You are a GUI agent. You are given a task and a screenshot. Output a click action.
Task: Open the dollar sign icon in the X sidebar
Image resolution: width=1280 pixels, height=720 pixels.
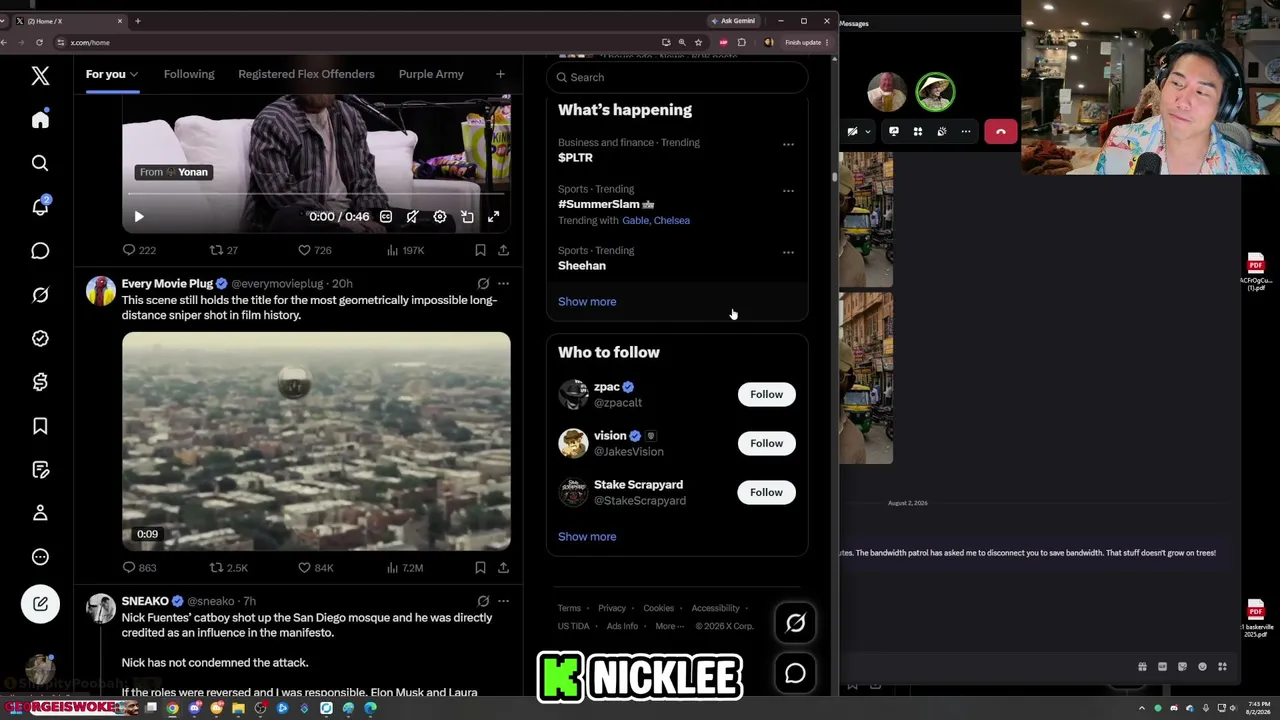[x=40, y=382]
